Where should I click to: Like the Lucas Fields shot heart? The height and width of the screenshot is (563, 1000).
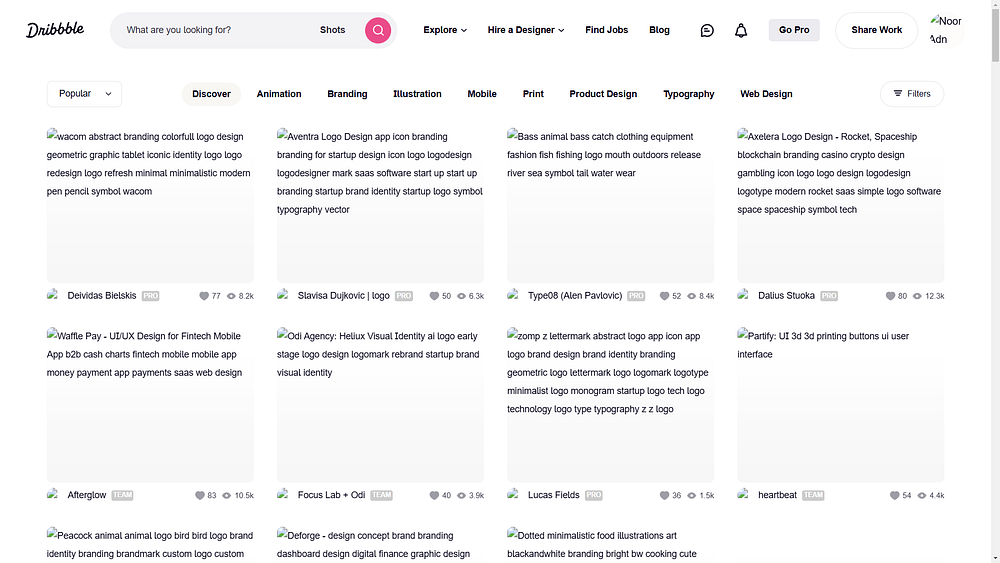pos(665,495)
